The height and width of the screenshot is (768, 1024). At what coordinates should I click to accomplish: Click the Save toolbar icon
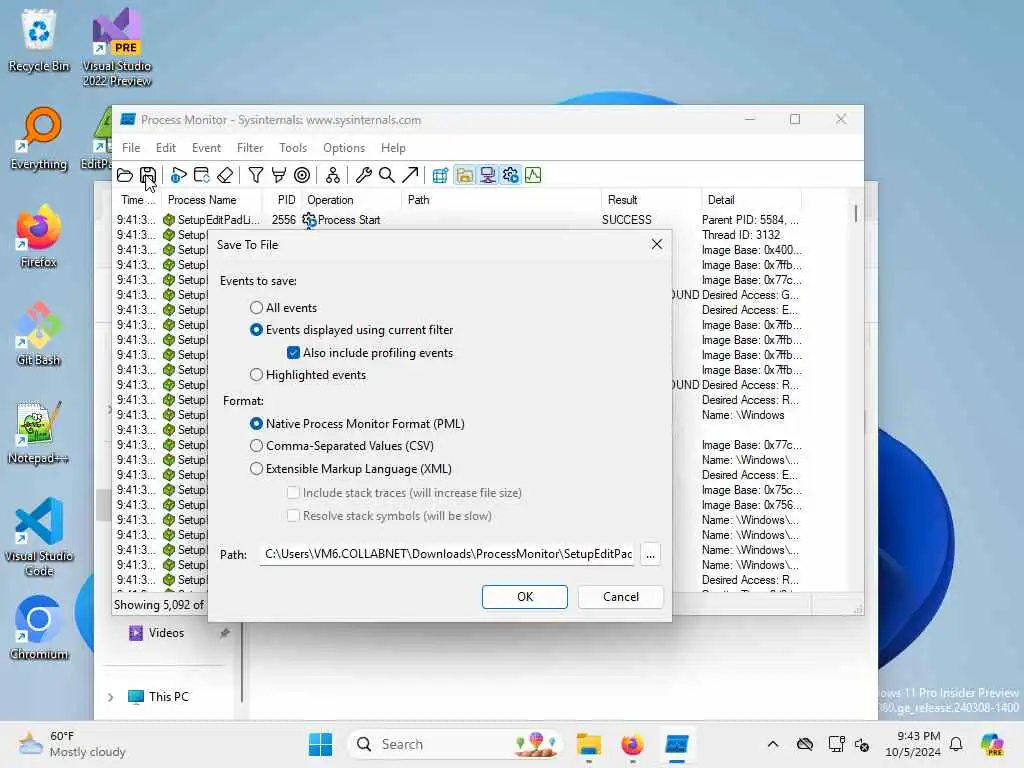coord(148,175)
